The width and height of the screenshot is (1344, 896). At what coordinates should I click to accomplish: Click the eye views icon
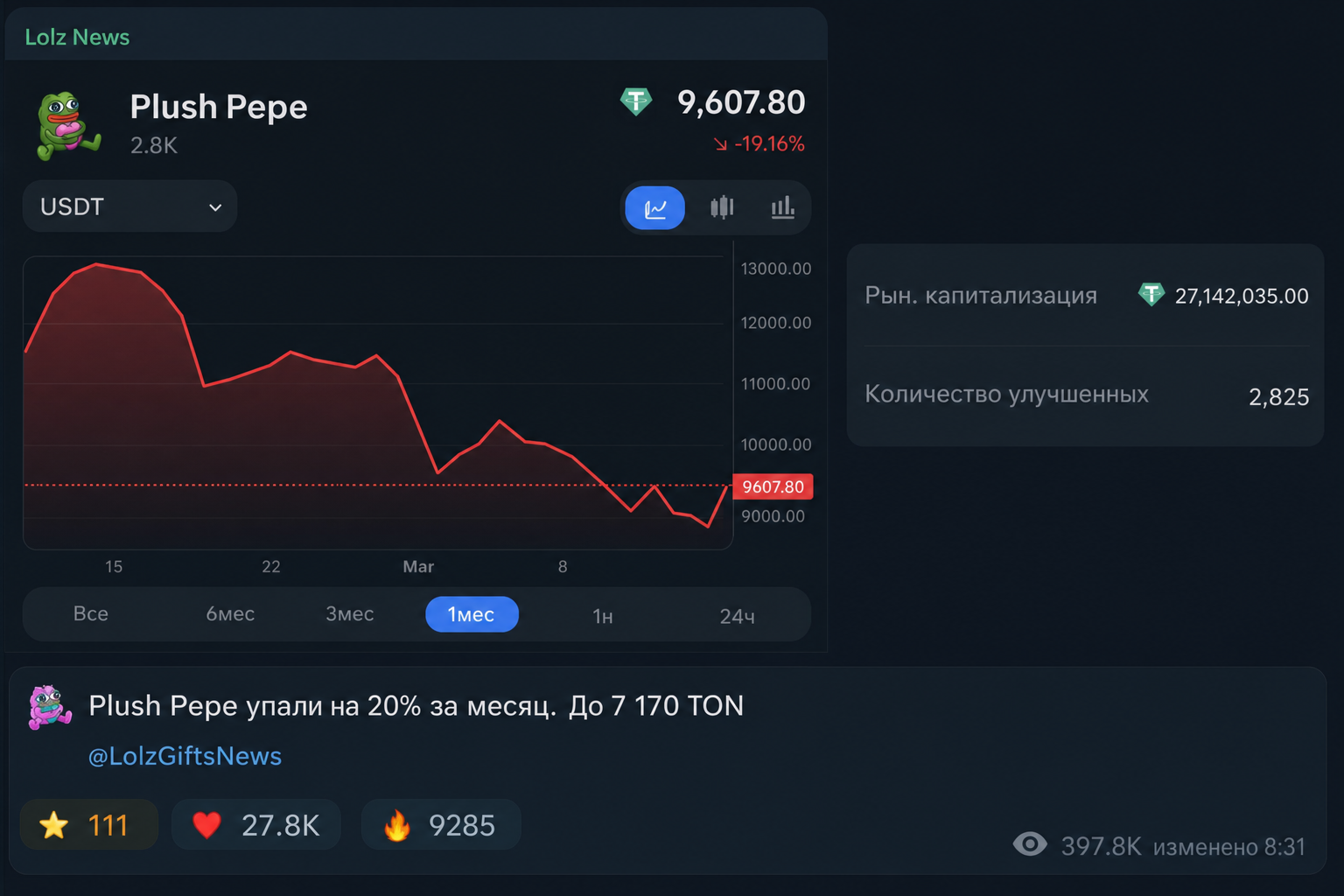point(1030,844)
